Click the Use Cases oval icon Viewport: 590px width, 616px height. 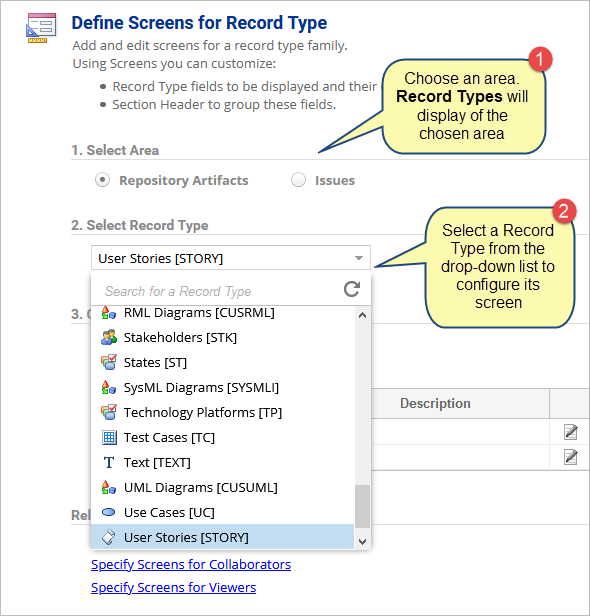point(108,512)
